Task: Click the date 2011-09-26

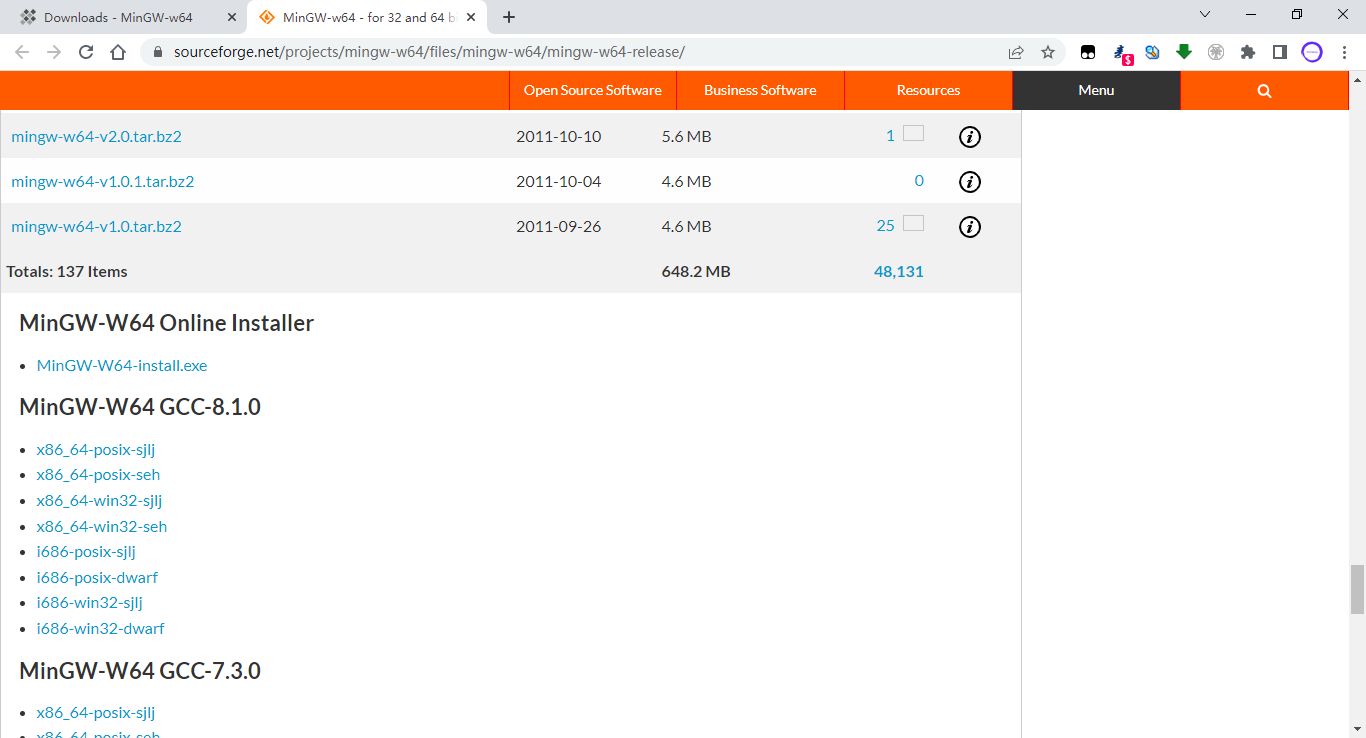Action: pos(559,226)
